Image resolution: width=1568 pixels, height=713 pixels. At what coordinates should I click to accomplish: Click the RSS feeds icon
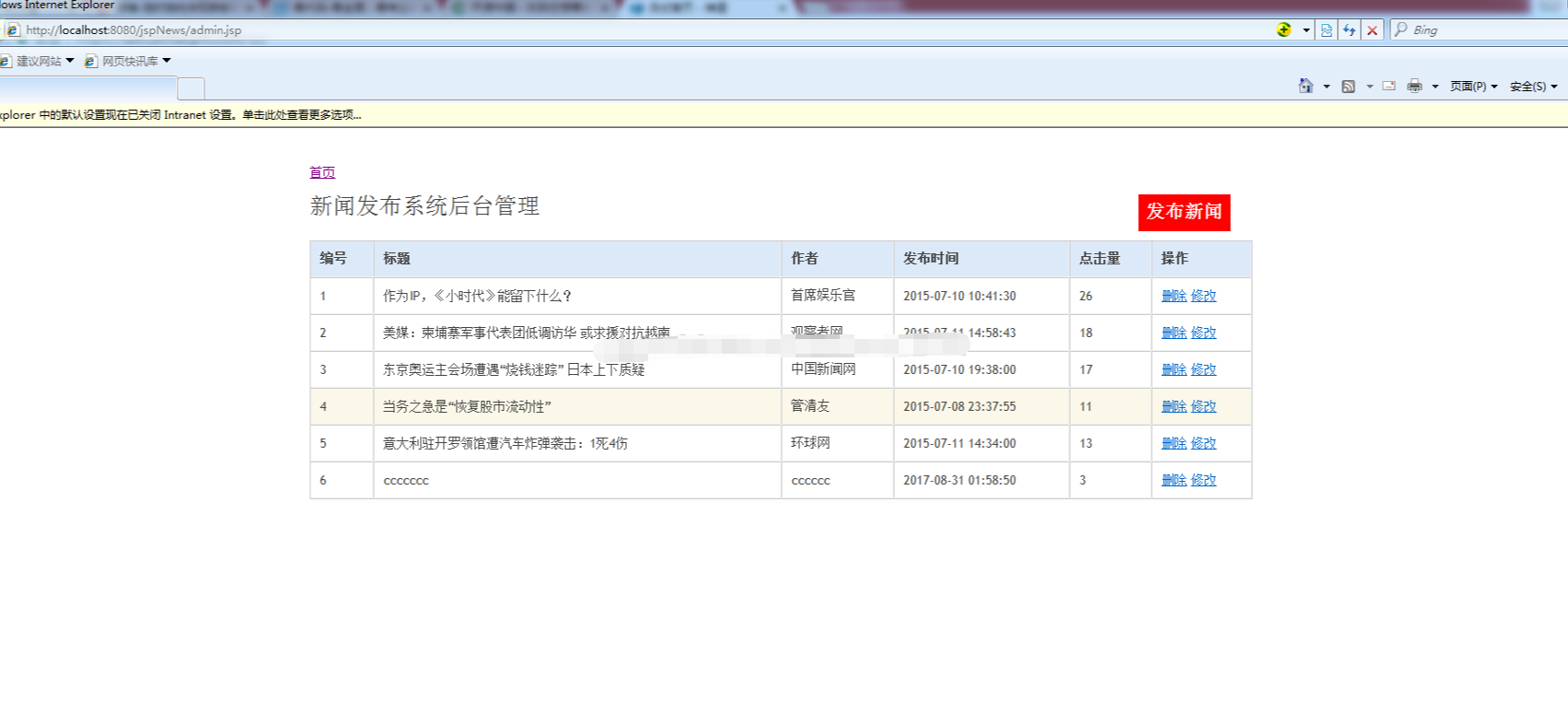(x=1348, y=87)
